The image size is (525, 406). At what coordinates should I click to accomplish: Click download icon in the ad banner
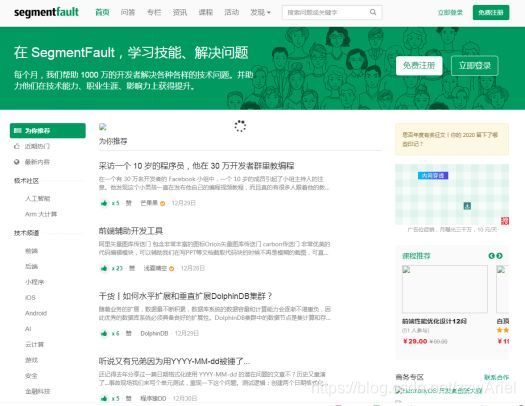[x=467, y=206]
